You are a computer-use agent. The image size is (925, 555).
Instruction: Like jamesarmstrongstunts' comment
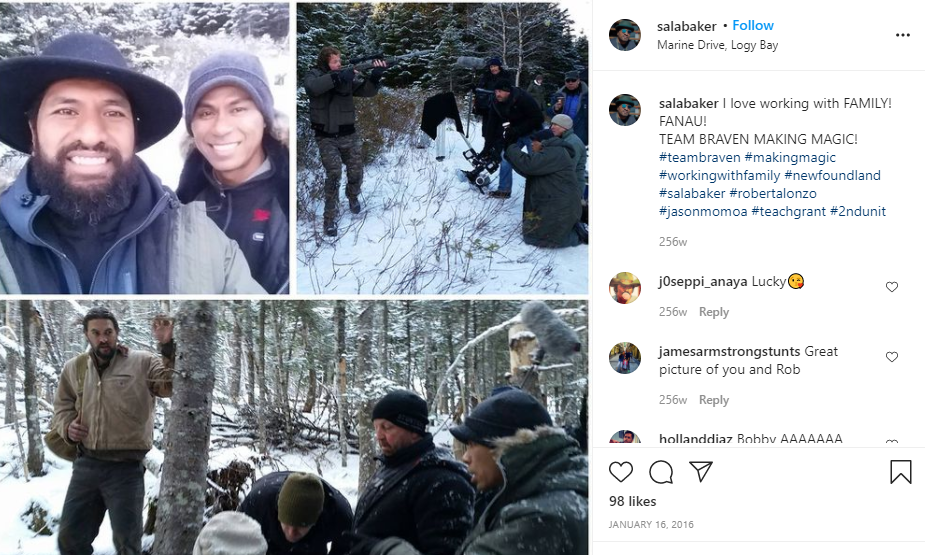click(x=892, y=357)
